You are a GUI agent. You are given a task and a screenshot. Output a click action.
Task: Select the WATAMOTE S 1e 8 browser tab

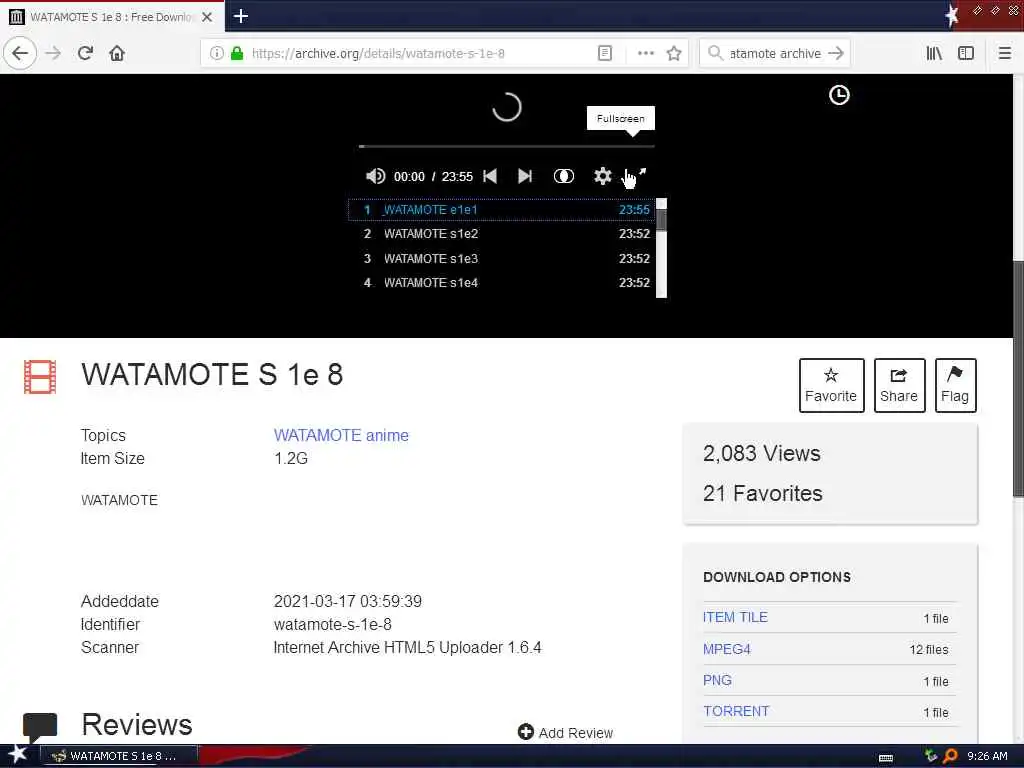tap(112, 17)
